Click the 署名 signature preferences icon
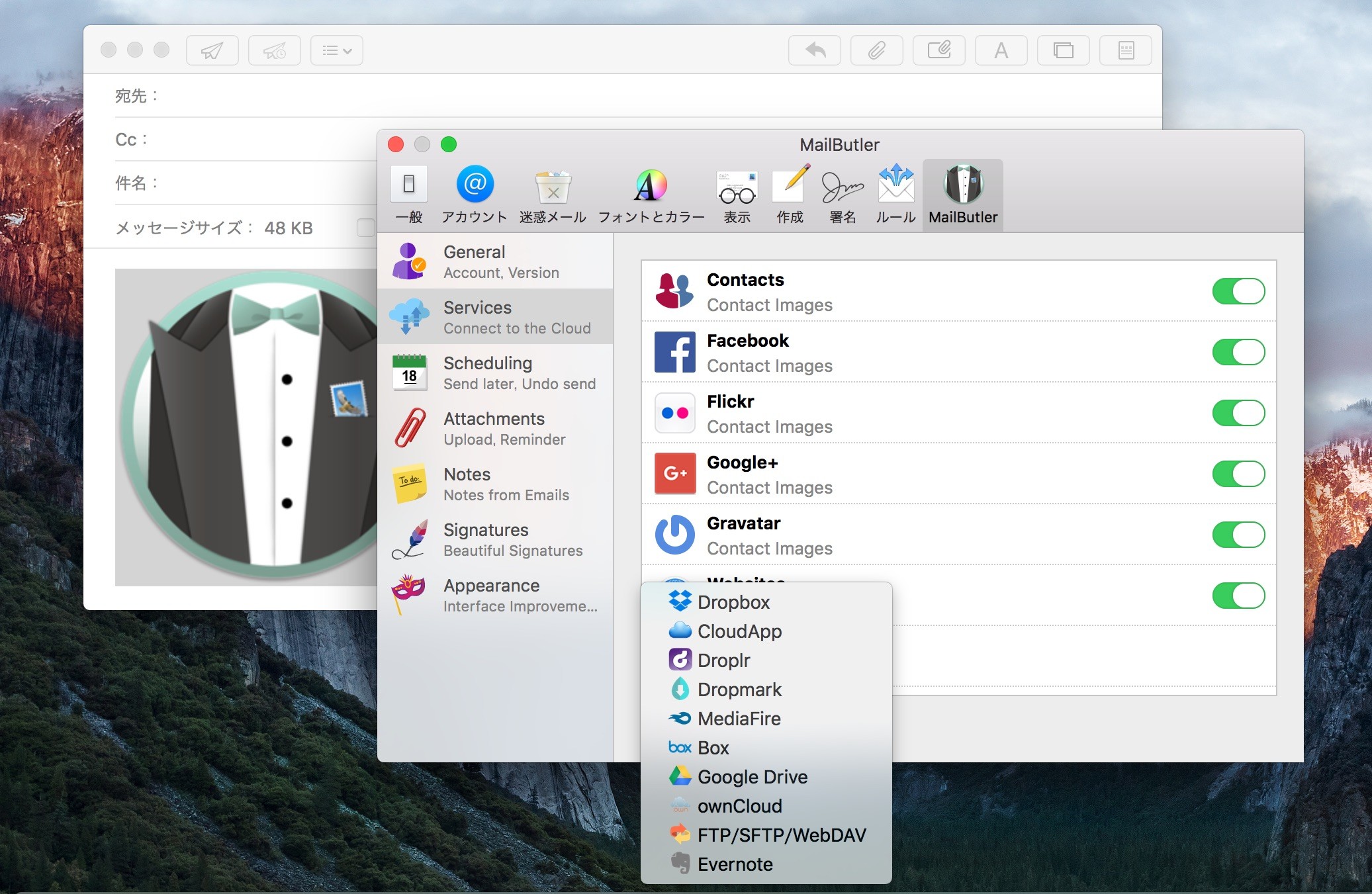This screenshot has height=894, width=1372. coord(842,186)
